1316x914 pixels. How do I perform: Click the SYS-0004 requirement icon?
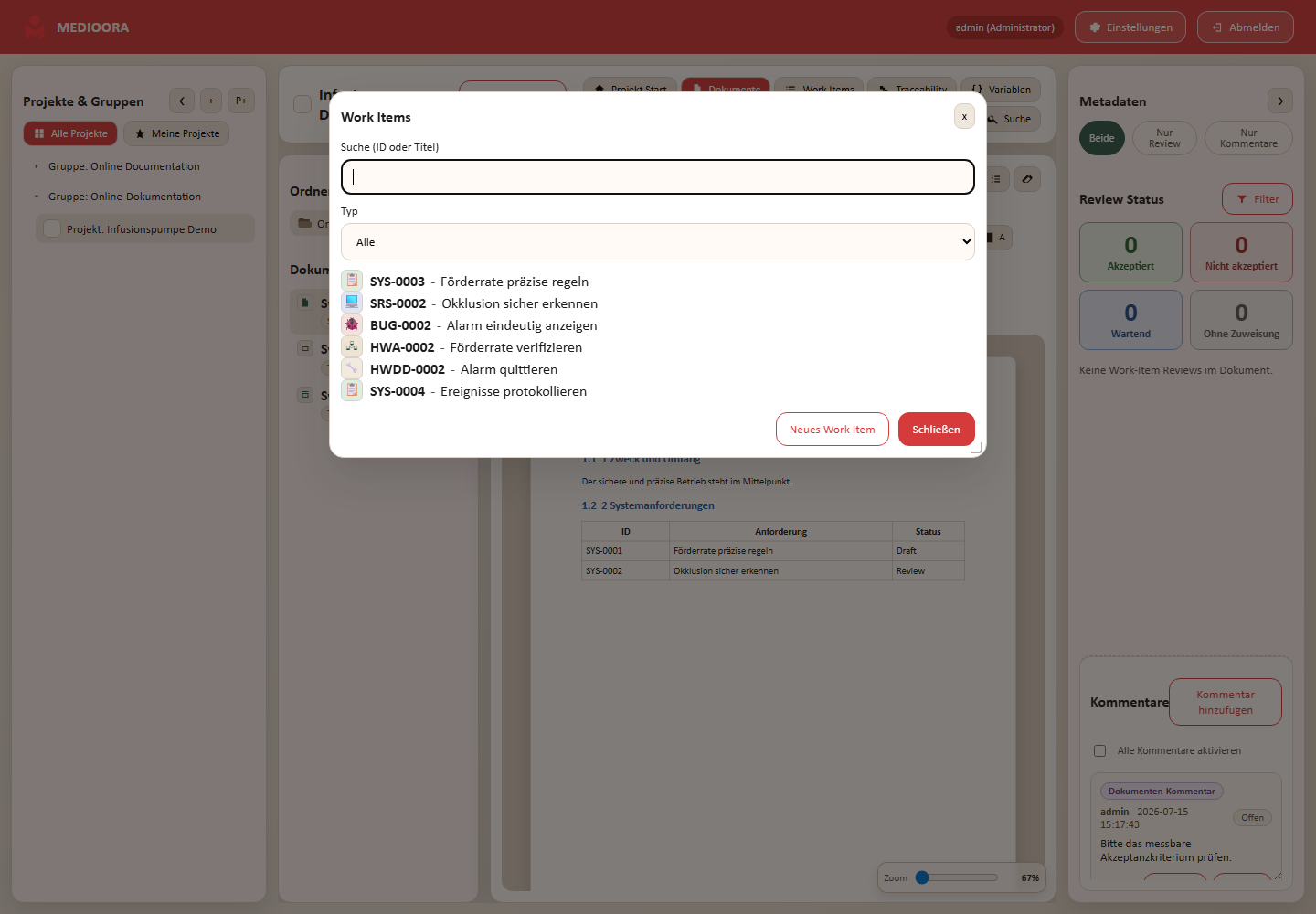tap(352, 390)
